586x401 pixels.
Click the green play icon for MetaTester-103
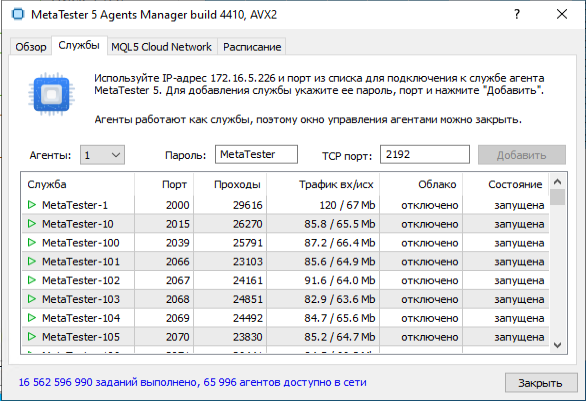(x=32, y=299)
